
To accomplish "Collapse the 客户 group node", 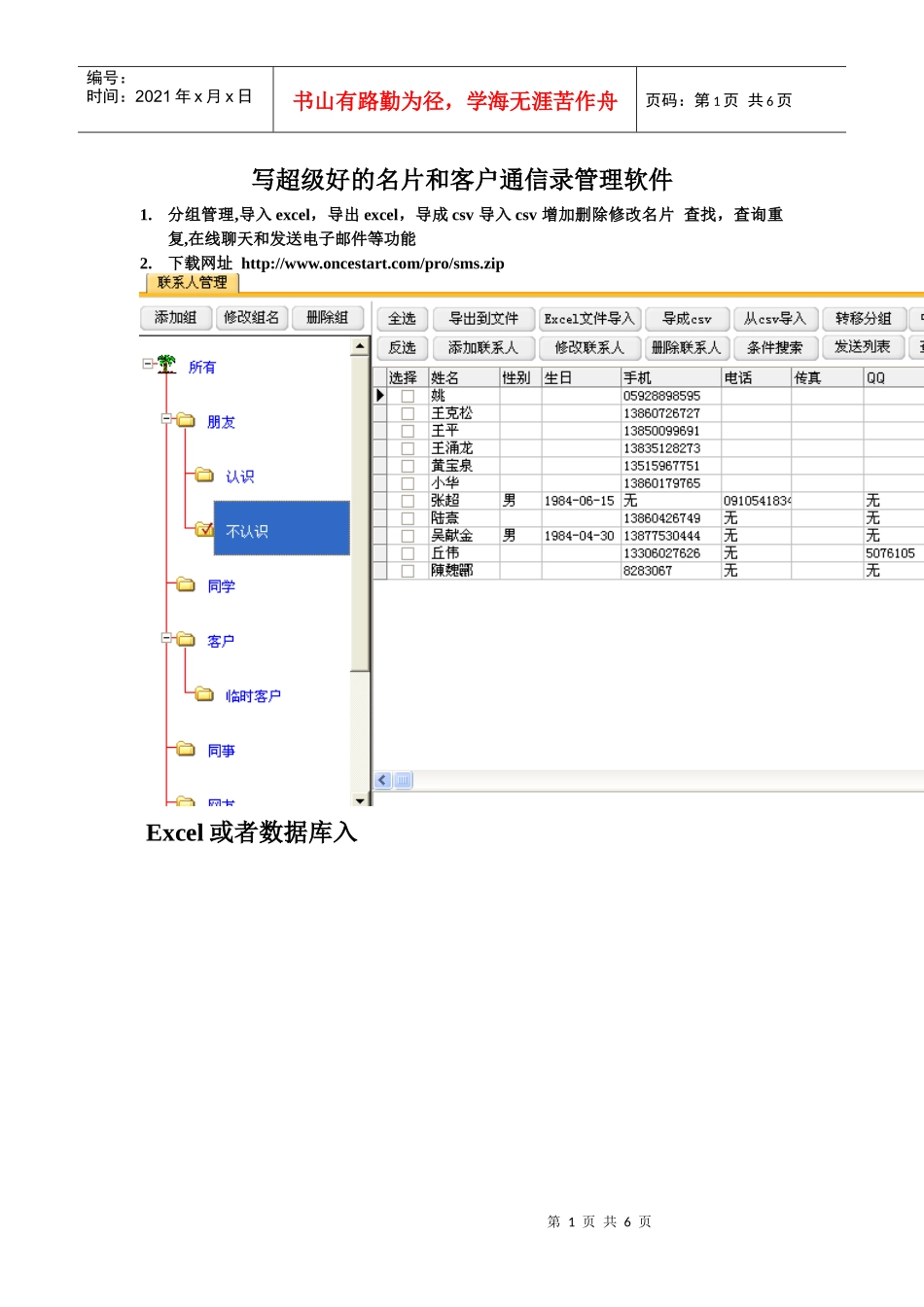I will tap(167, 638).
